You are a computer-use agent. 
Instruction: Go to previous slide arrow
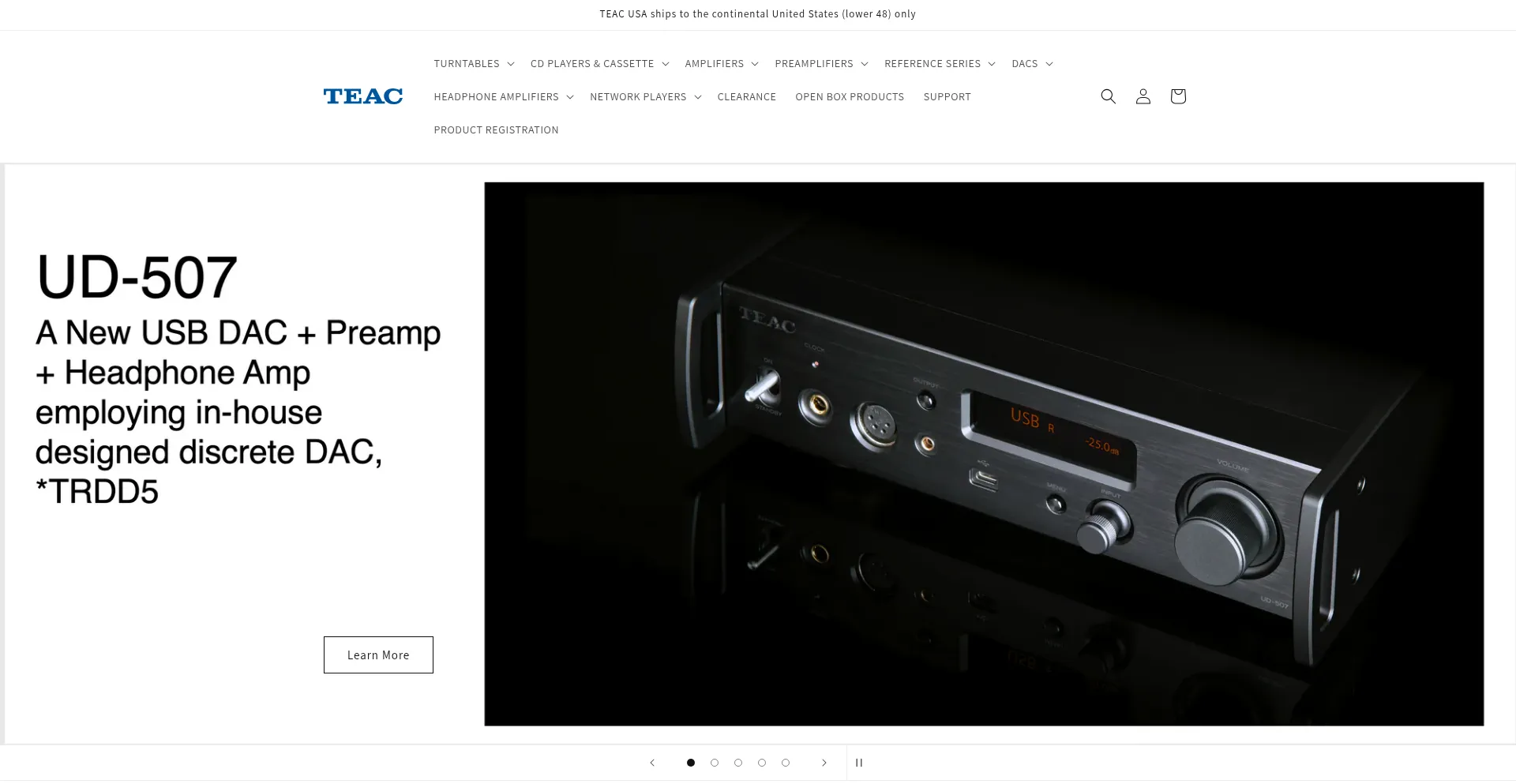[x=652, y=763]
